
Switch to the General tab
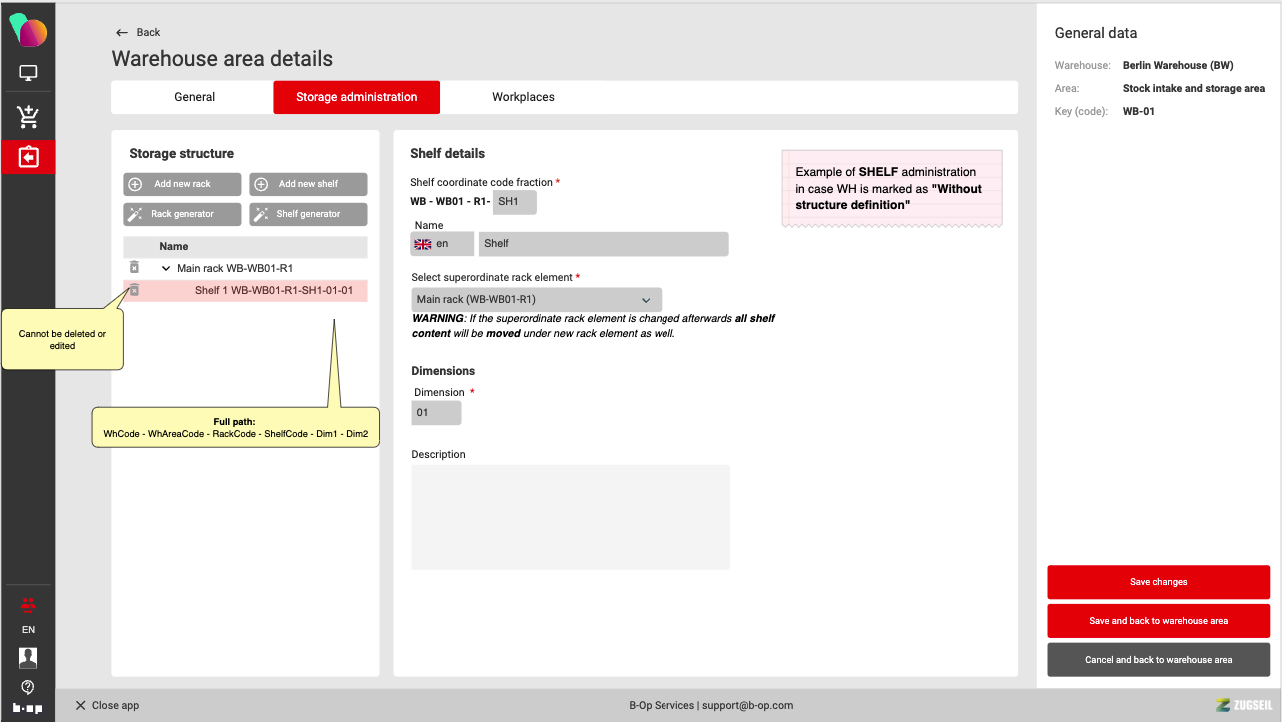(194, 97)
